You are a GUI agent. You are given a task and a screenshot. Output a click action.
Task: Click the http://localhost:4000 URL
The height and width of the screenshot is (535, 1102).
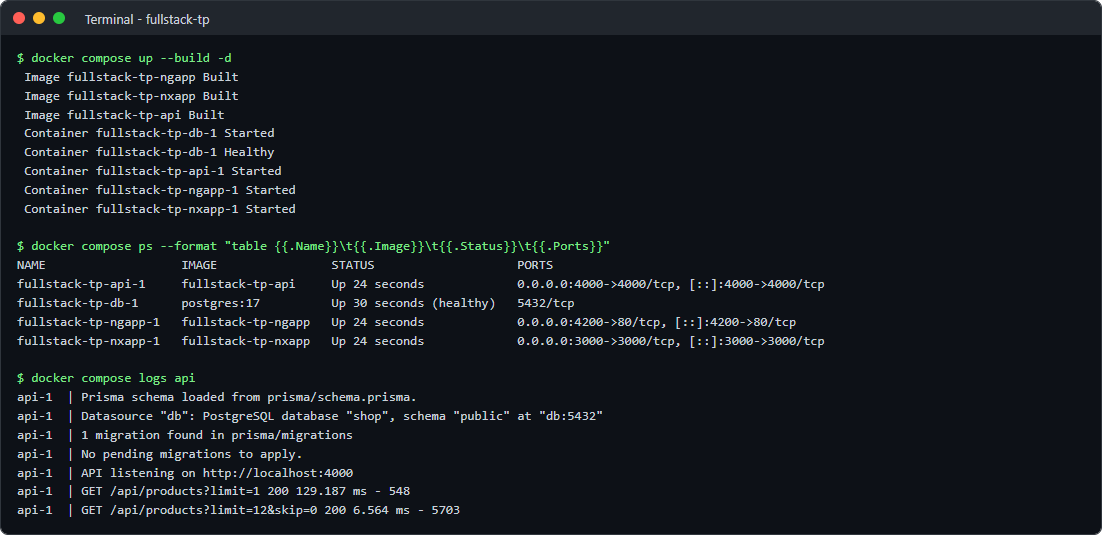coord(278,473)
